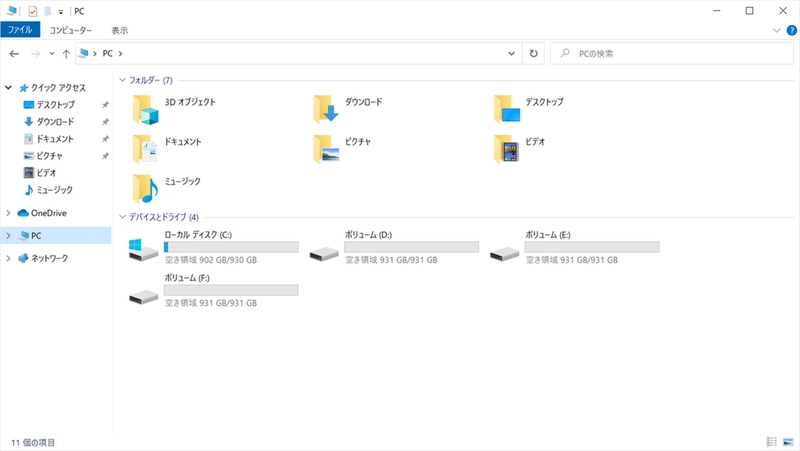
Task: Select ドキュメント in quick access list
Action: click(x=55, y=139)
